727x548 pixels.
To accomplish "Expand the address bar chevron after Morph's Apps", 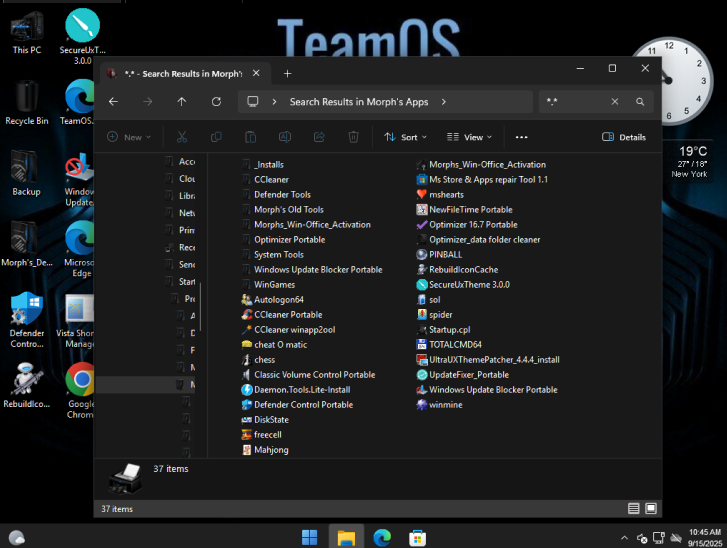I will [x=444, y=102].
